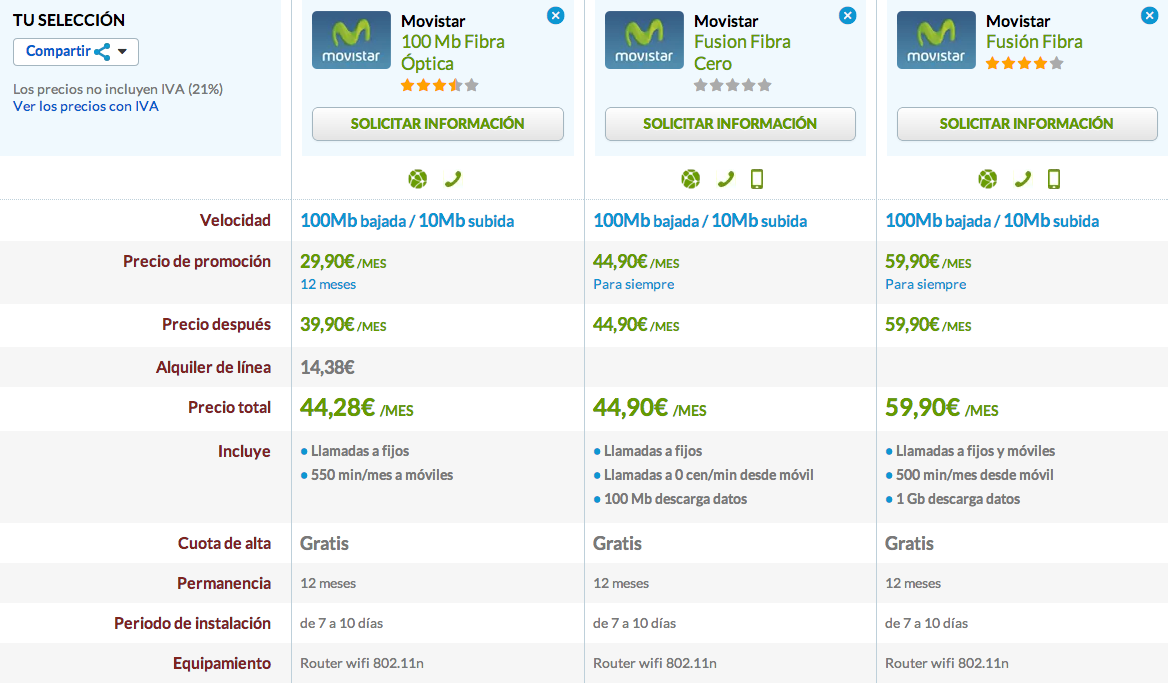Image resolution: width=1169 pixels, height=683 pixels.
Task: Click Movistar logo of Fusión Fibra
Action: point(936,40)
